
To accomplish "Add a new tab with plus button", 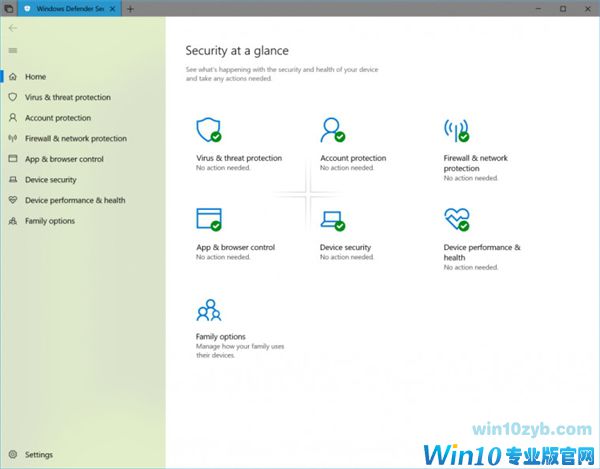I will [x=130, y=9].
